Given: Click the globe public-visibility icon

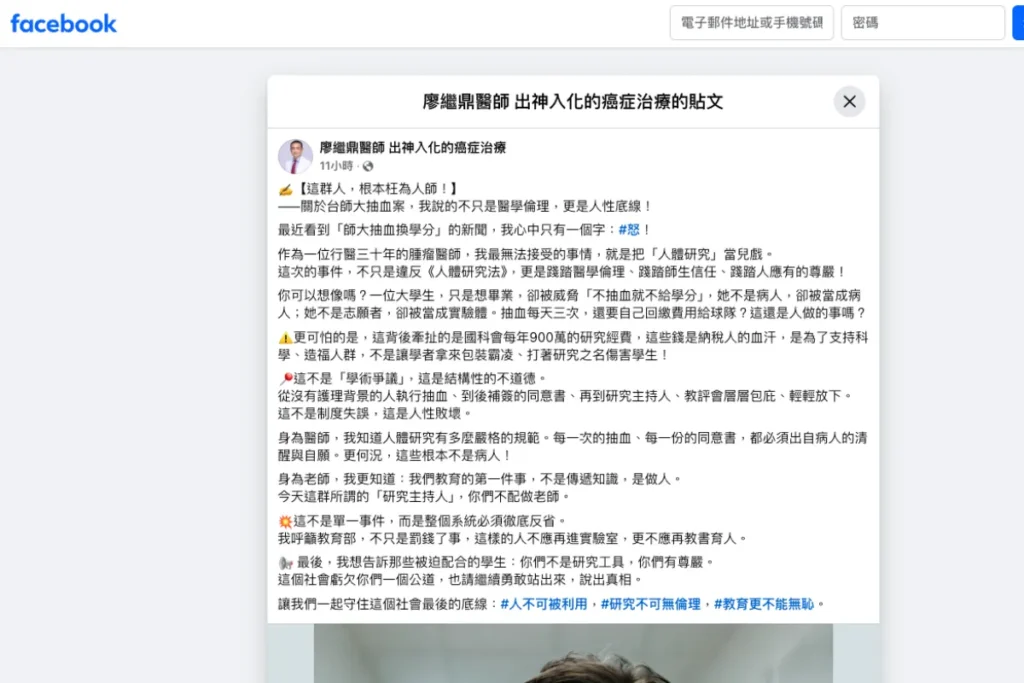Looking at the screenshot, I should pos(368,166).
